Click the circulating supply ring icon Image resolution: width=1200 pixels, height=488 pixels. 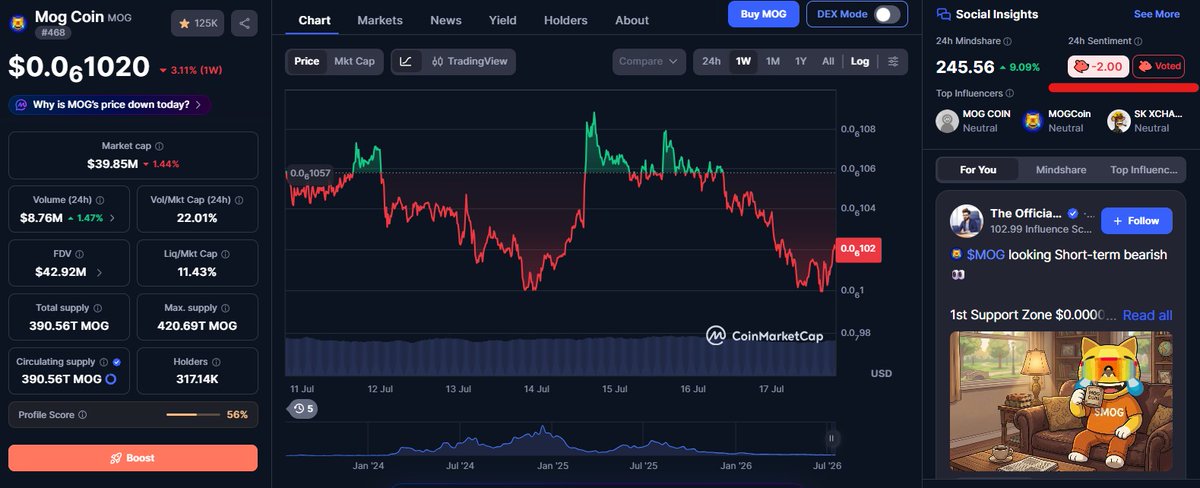[111, 379]
